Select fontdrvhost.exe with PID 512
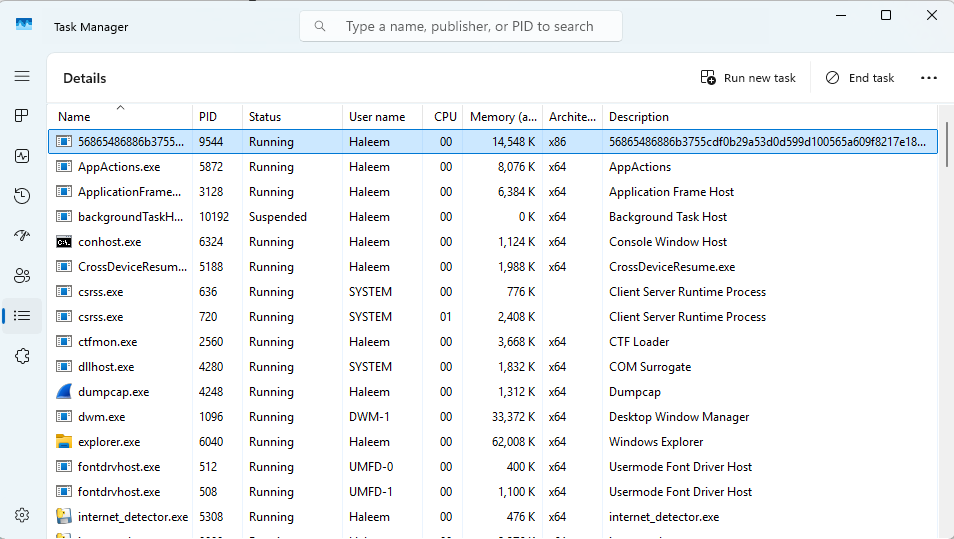 (x=119, y=467)
